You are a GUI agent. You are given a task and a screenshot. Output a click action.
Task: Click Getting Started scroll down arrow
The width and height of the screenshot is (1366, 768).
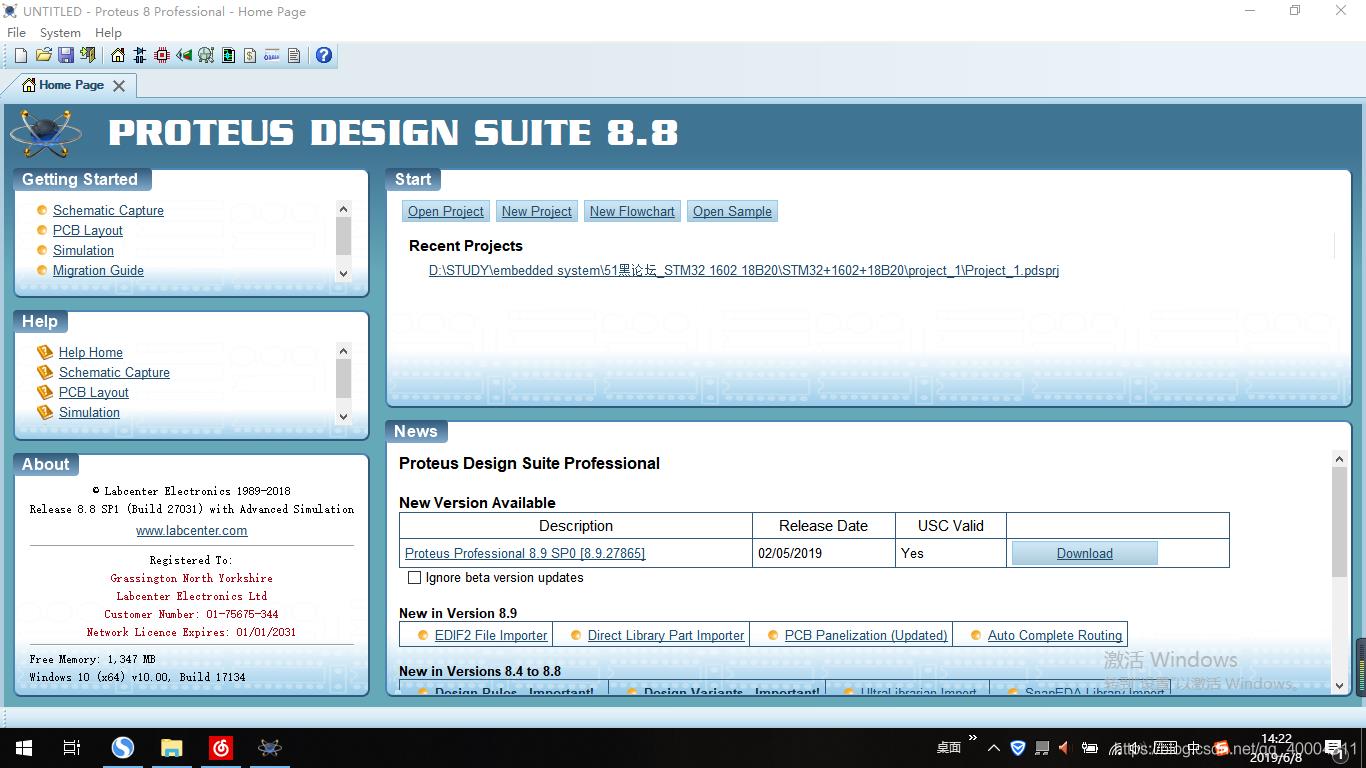[x=344, y=274]
